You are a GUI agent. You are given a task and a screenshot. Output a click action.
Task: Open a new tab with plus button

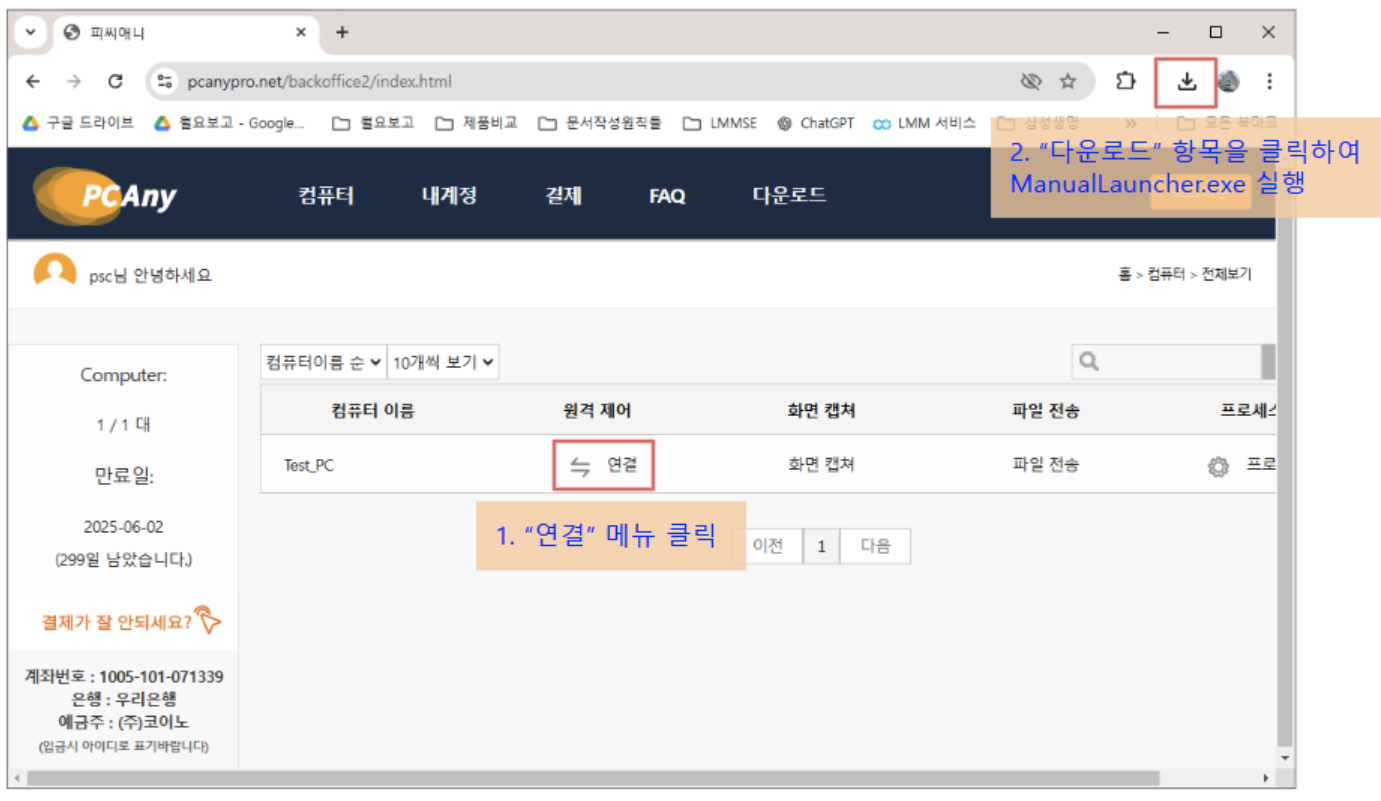342,32
